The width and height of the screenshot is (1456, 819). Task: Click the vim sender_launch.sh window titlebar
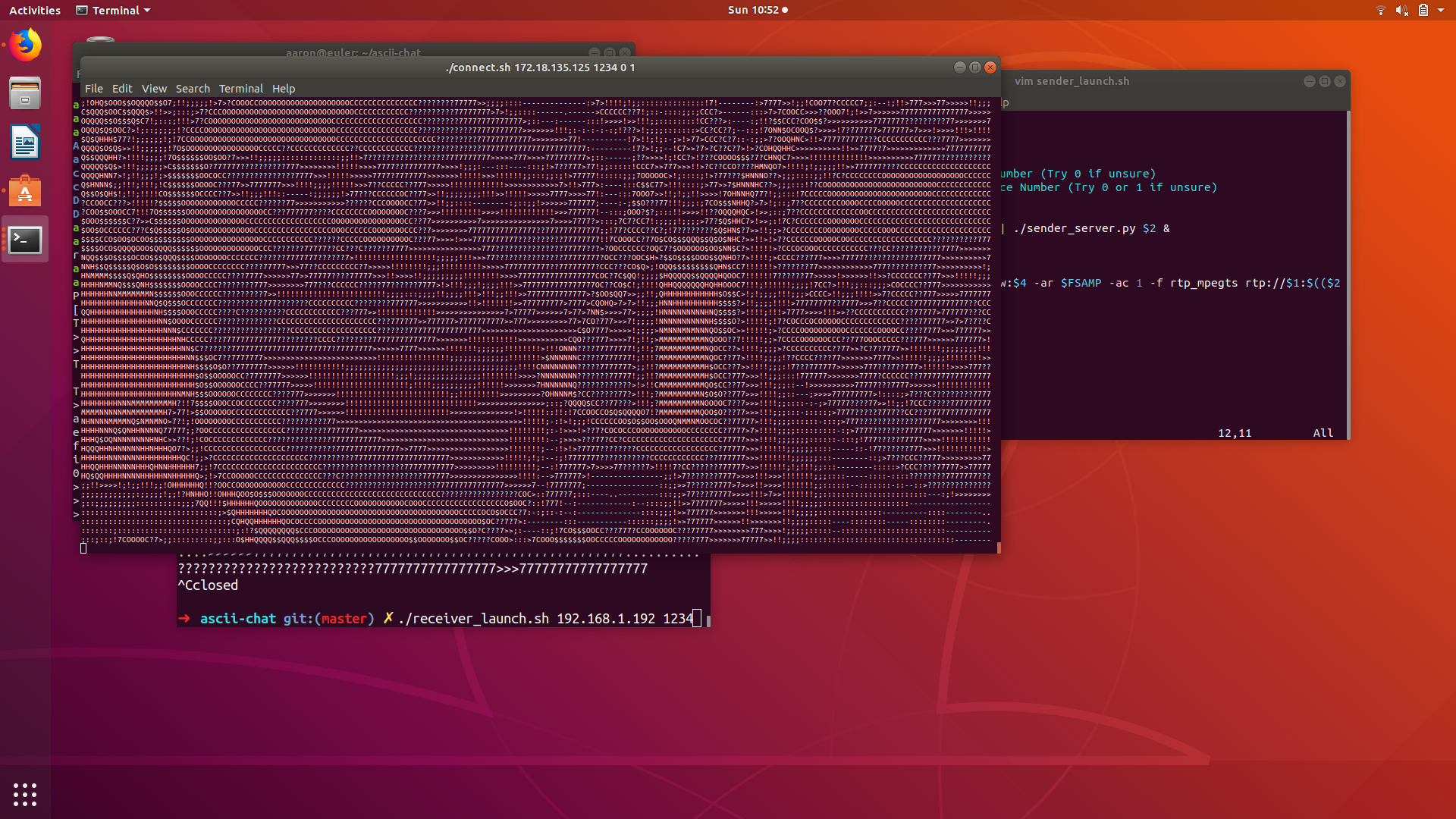click(1137, 81)
